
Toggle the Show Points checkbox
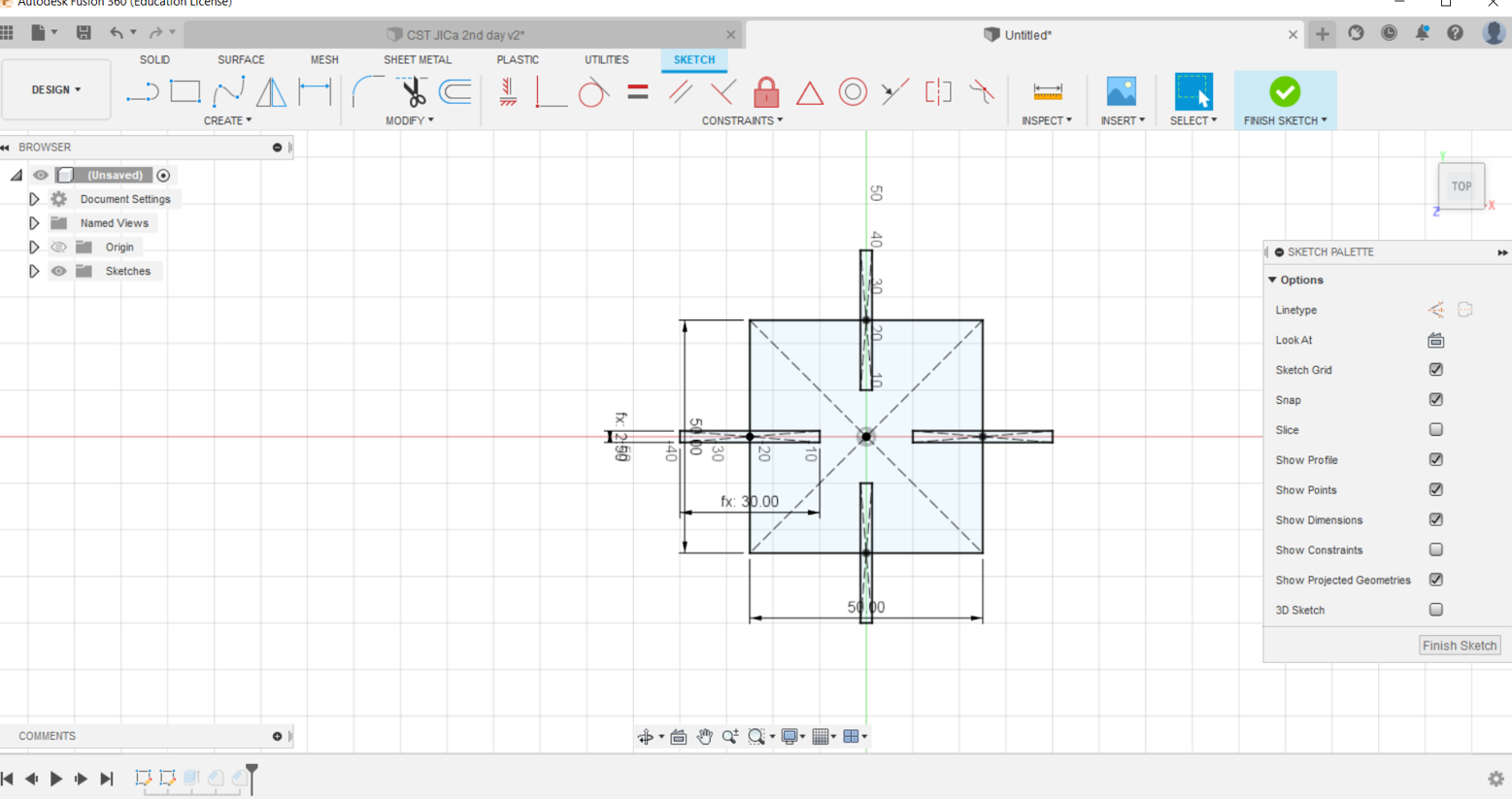point(1435,490)
